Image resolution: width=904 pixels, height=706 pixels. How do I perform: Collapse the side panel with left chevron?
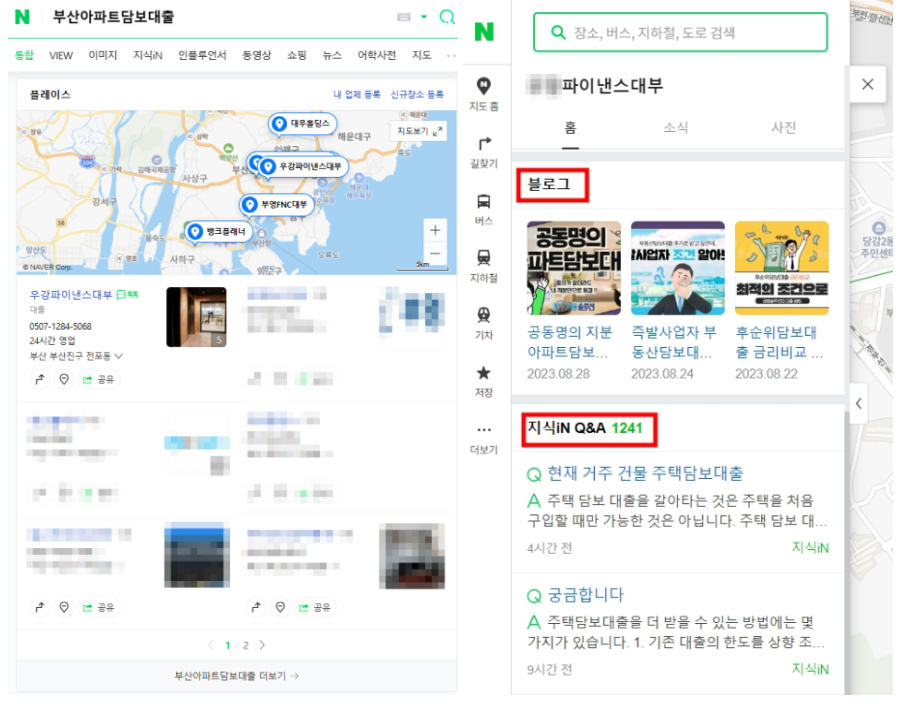tap(858, 403)
